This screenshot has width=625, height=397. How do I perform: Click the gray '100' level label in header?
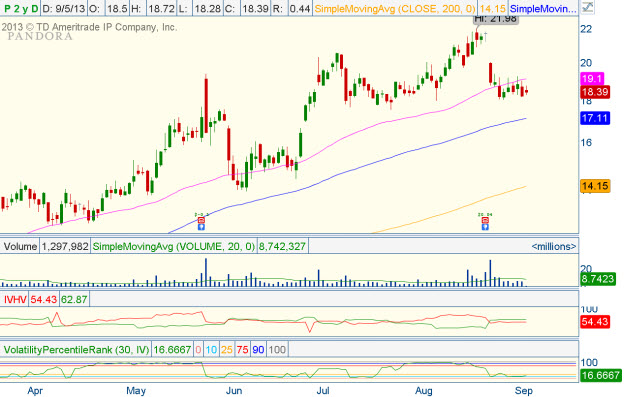[277, 350]
